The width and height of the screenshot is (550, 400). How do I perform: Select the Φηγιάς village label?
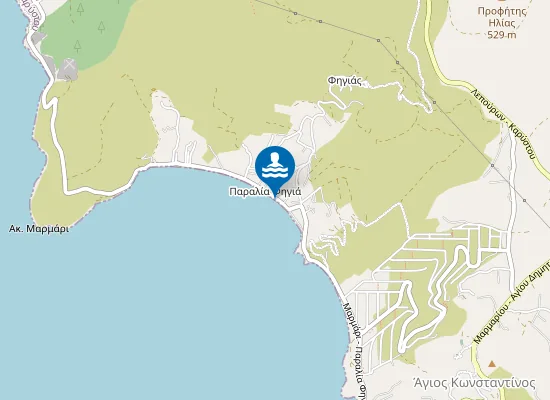345,81
